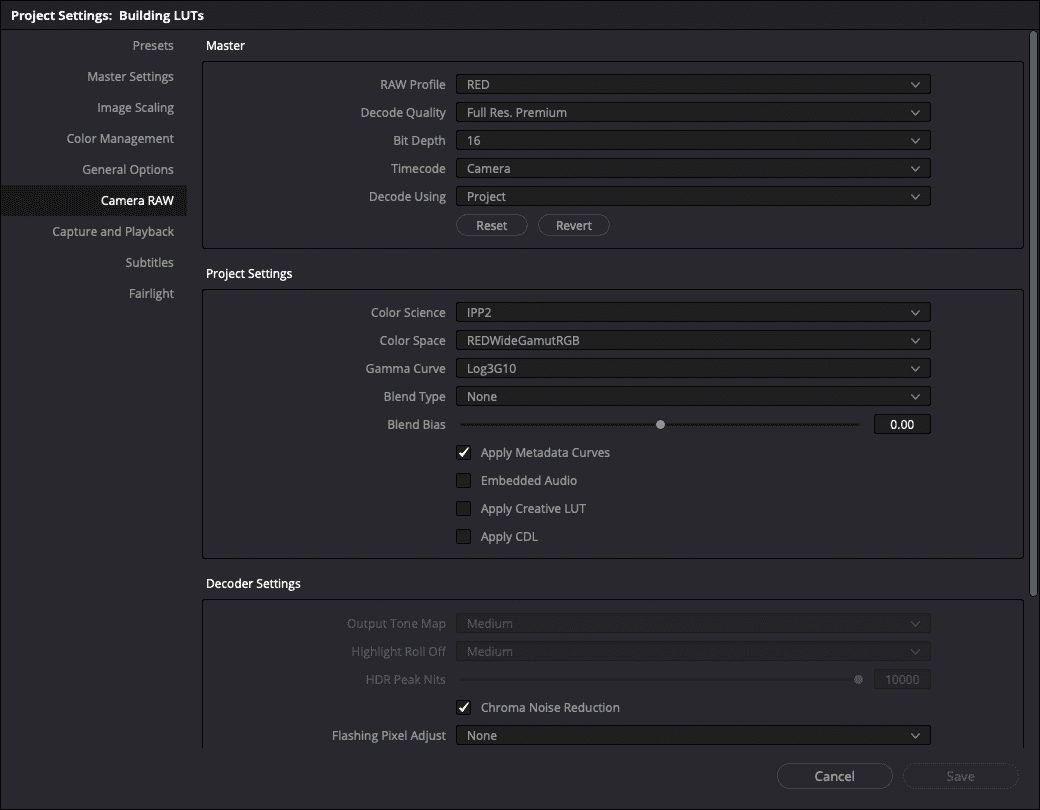
Task: Enable Embedded Audio
Action: coord(463,480)
